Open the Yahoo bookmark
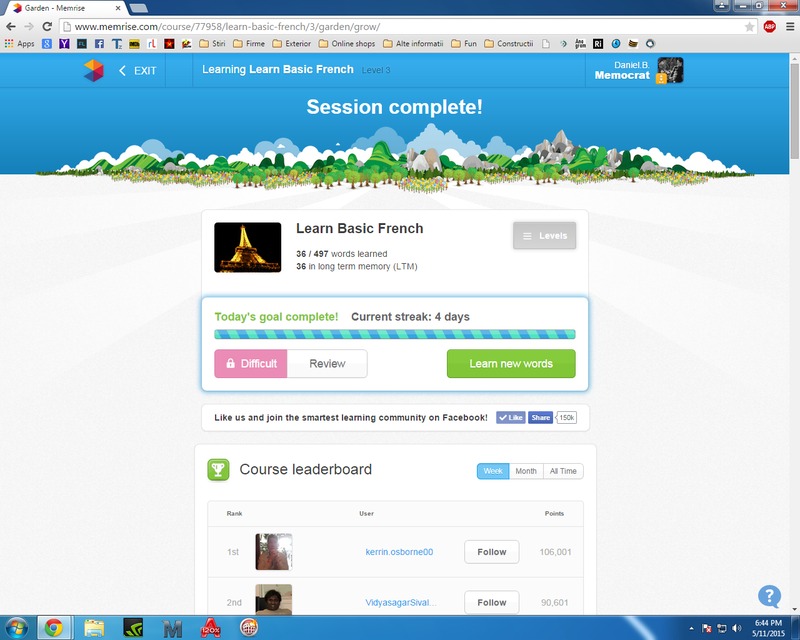 point(64,44)
